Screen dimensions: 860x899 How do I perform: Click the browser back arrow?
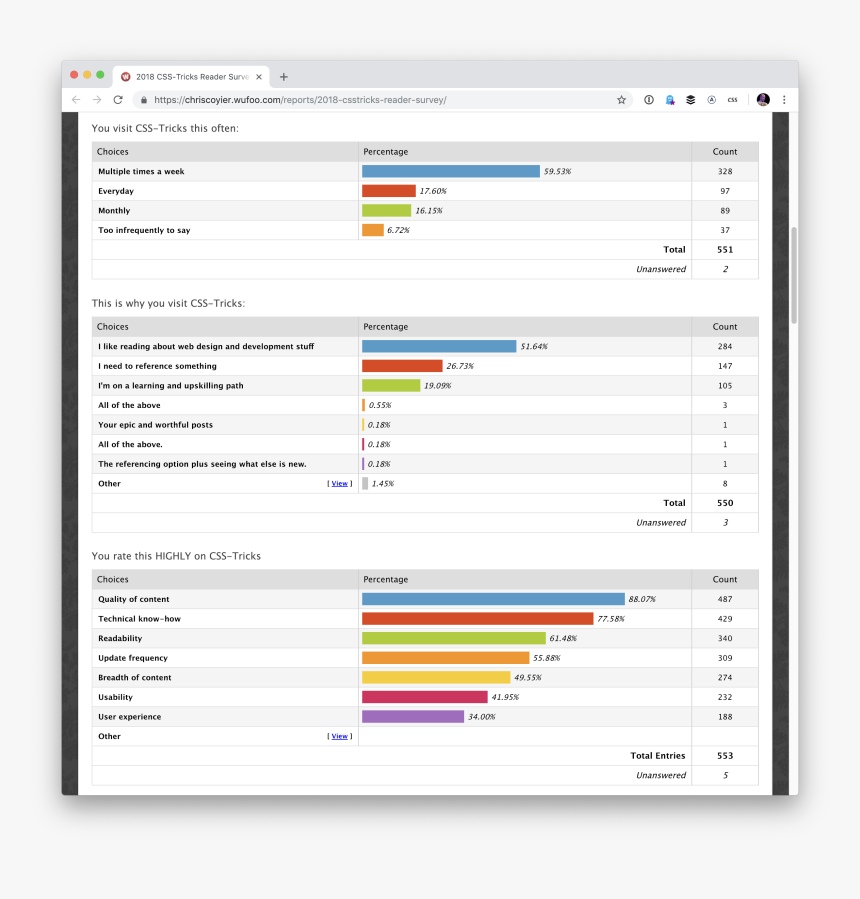76,100
